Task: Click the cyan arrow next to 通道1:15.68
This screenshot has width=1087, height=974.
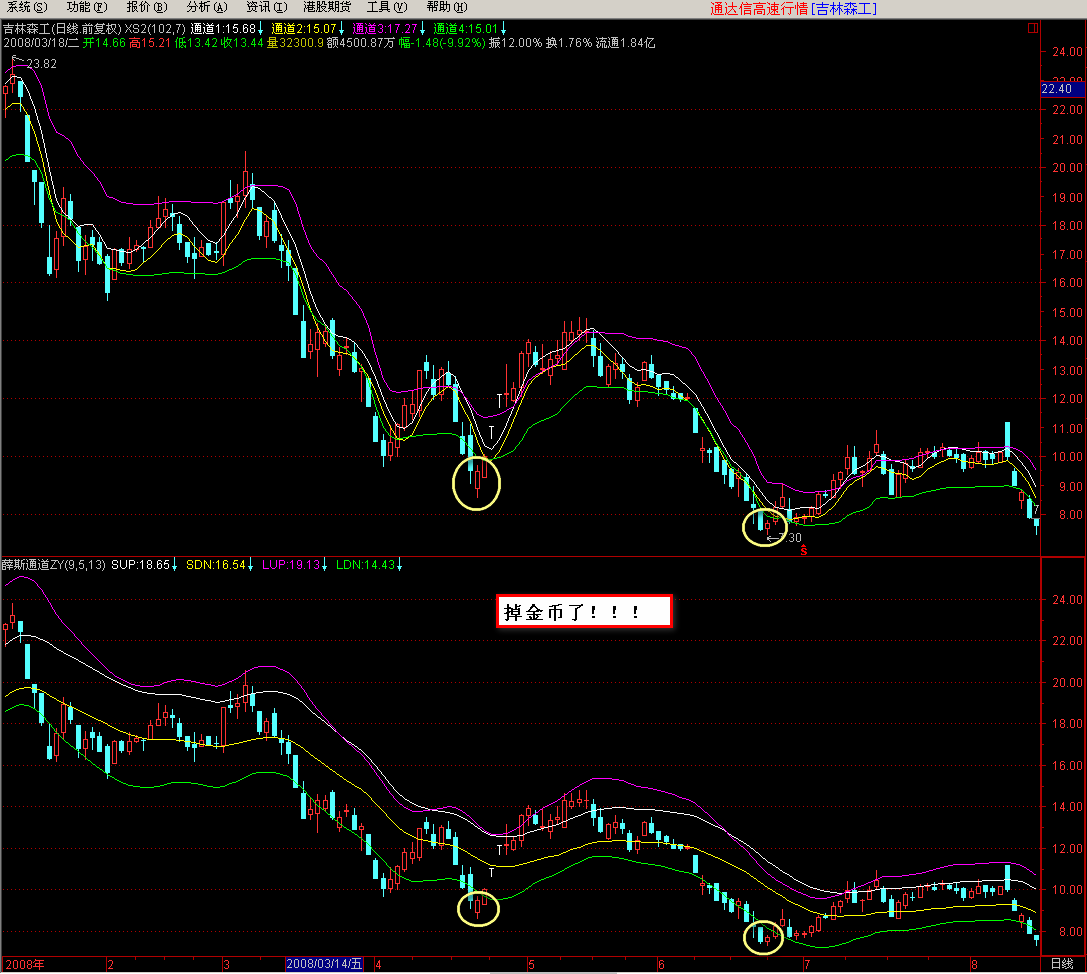Action: pyautogui.click(x=261, y=28)
